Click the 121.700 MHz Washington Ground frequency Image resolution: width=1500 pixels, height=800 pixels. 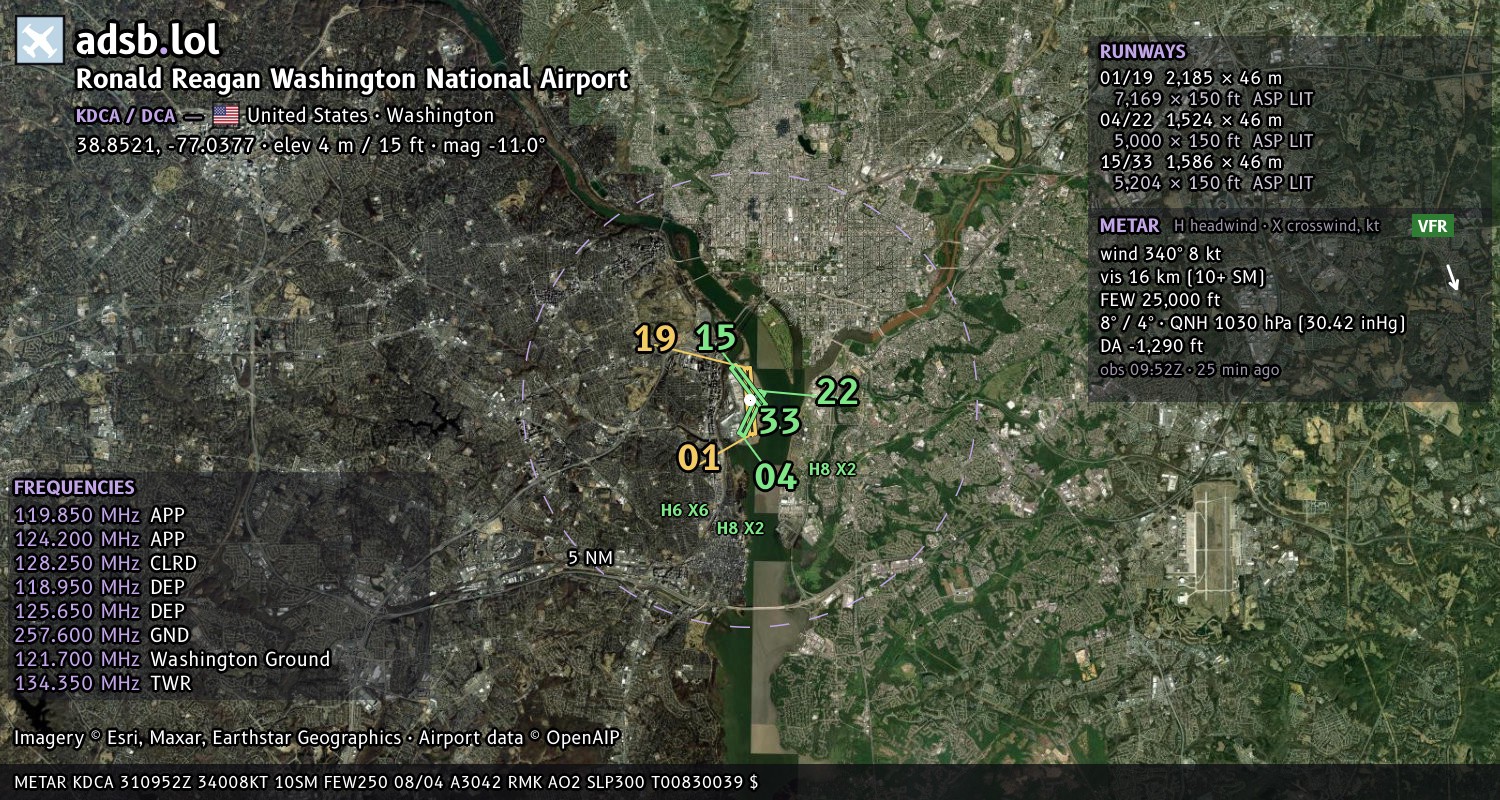[172, 659]
